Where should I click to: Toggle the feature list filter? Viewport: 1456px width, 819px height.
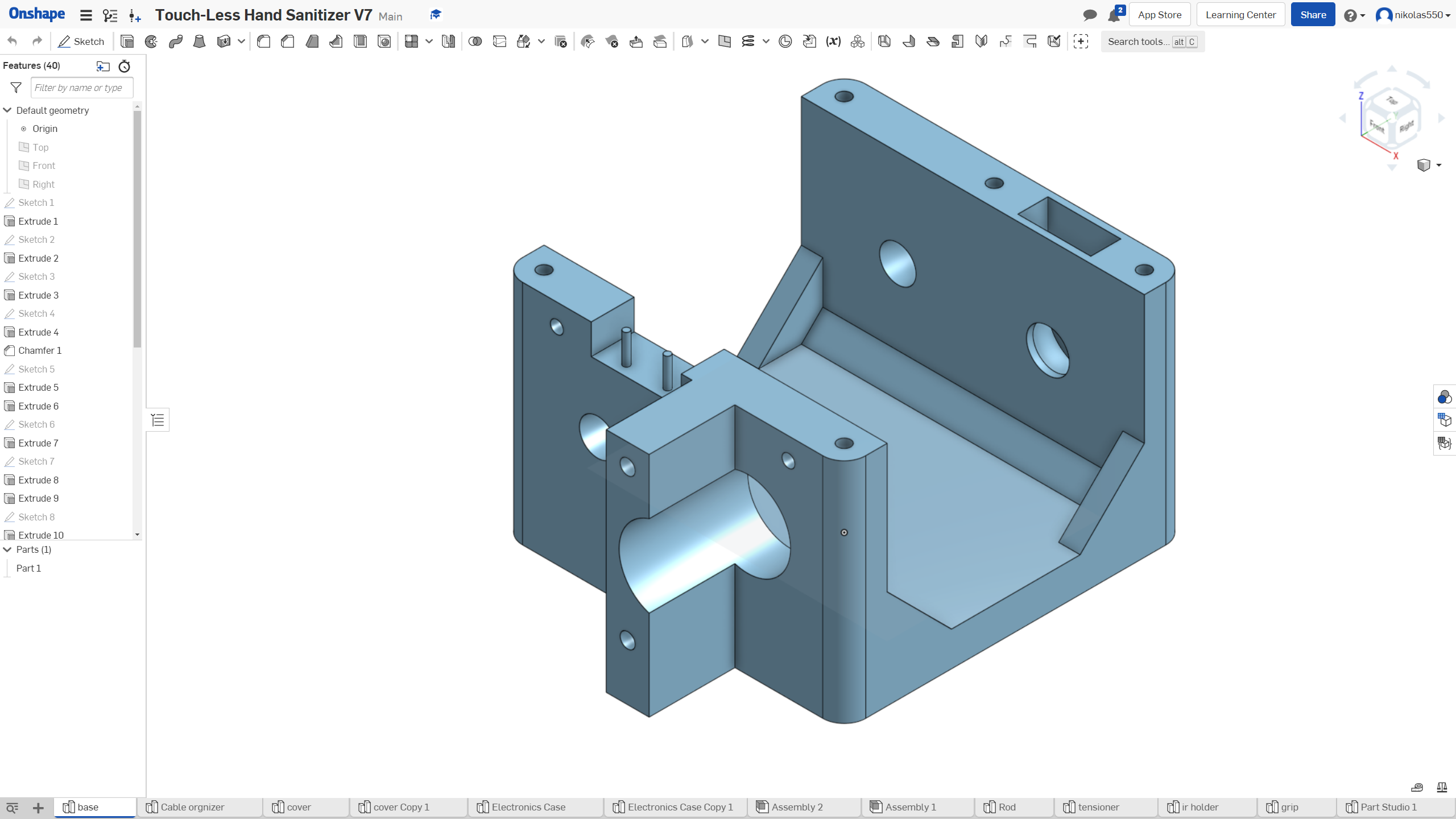(x=15, y=87)
